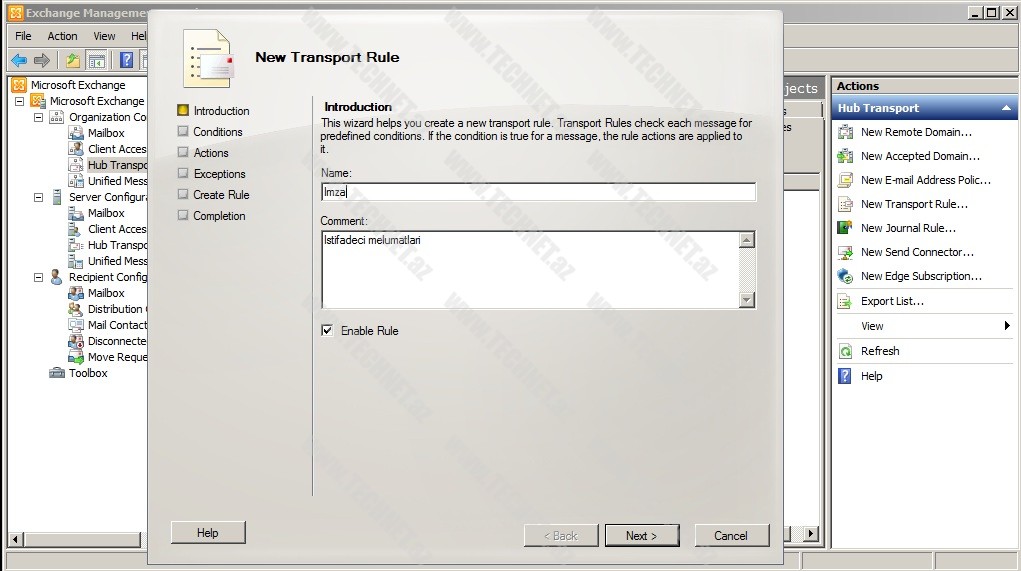Click the New Send Connector icon
Viewport: 1021px width, 571px height.
(845, 252)
